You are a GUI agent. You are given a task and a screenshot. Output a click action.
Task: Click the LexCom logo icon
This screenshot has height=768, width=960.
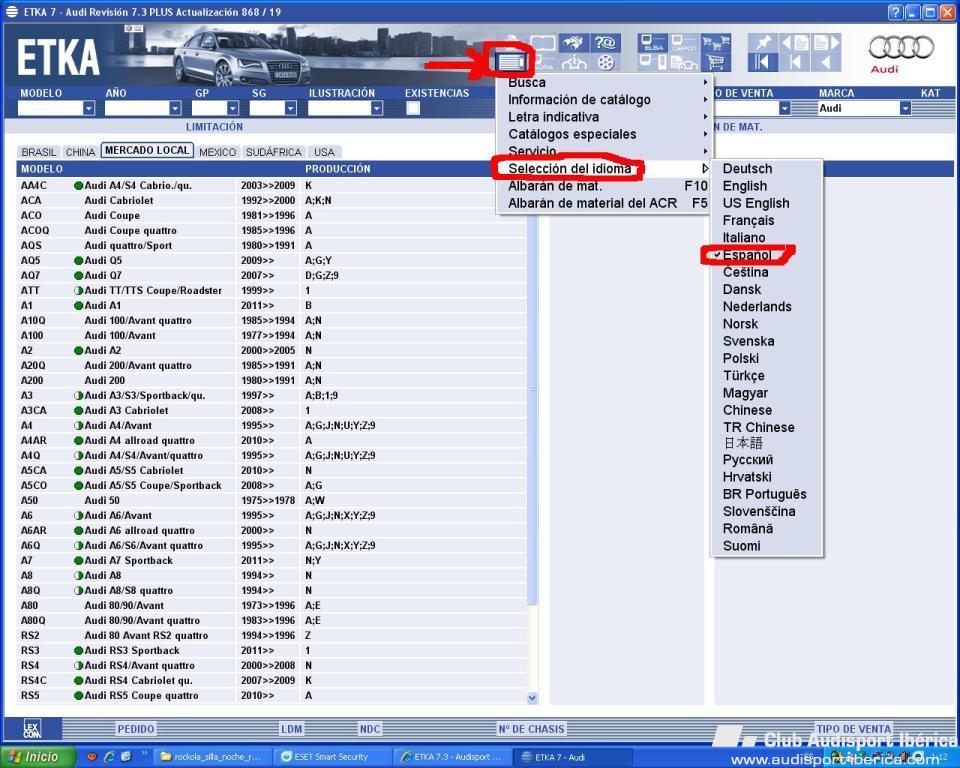pos(32,729)
